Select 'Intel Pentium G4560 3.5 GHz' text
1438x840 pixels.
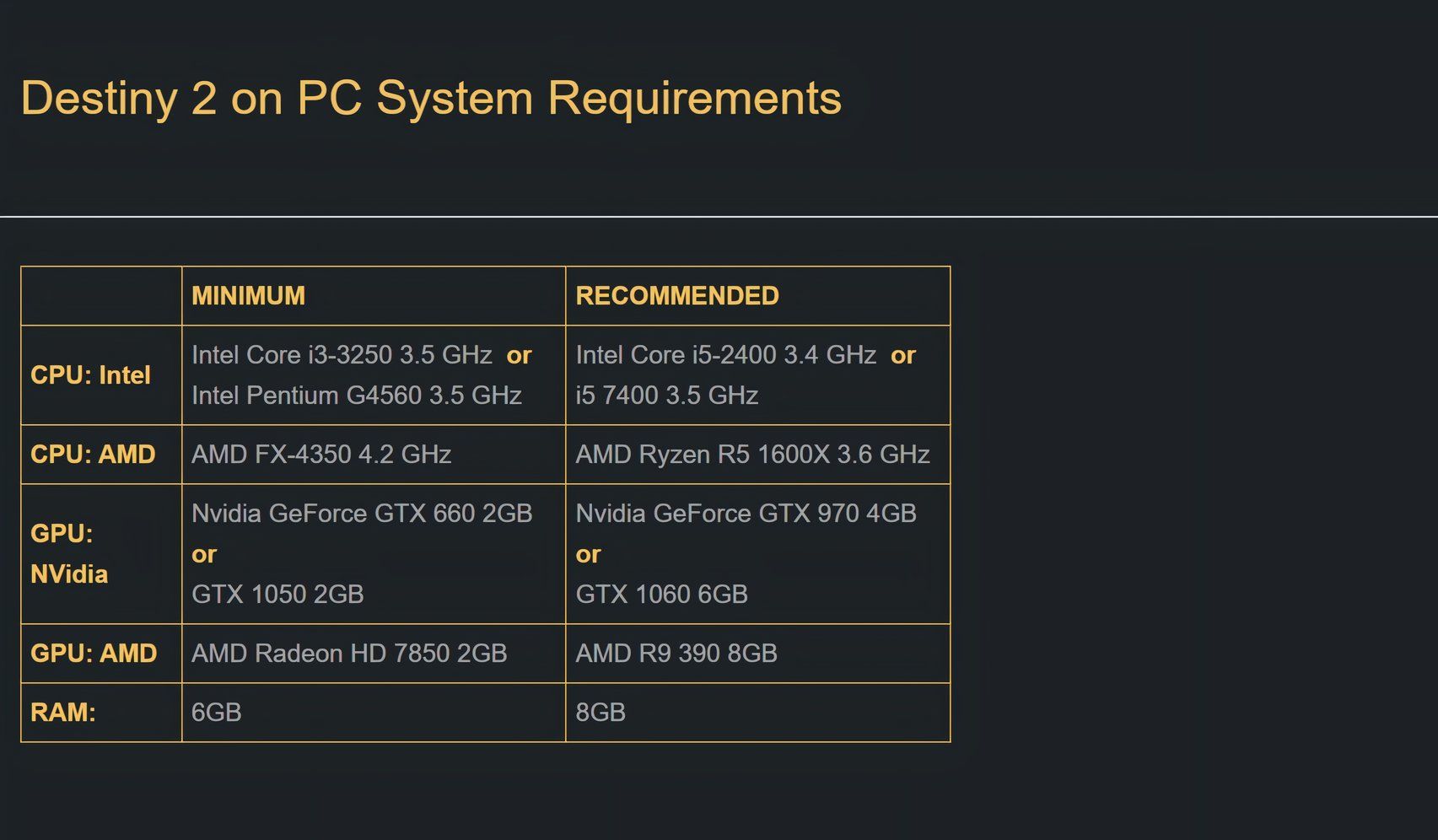(357, 396)
